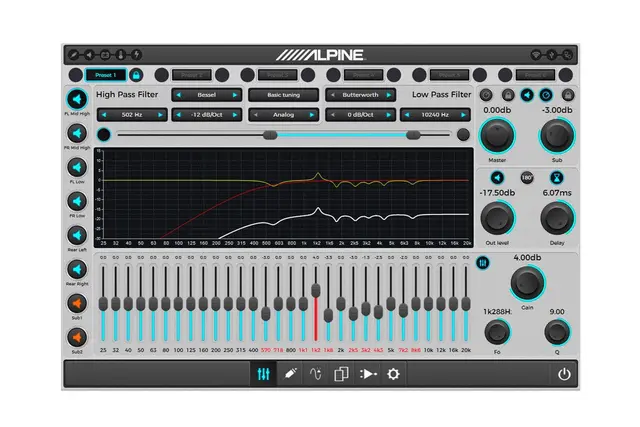Toggle the black circle beside high pass slider
640x427 pixels.
104,134
